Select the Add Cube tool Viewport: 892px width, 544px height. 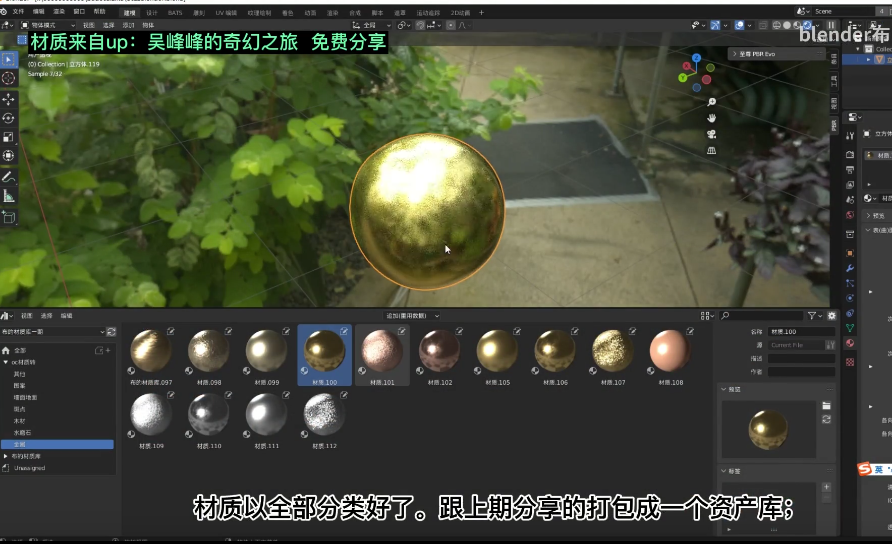click(9, 217)
